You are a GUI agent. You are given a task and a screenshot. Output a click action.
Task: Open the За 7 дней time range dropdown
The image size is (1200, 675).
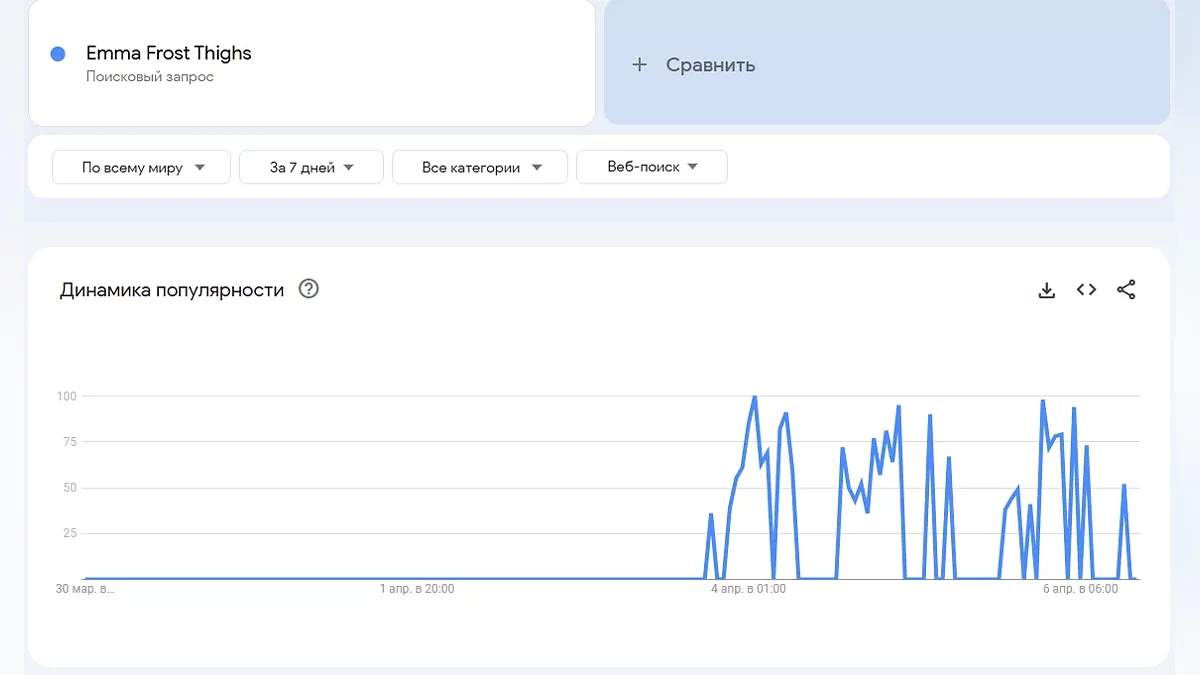(311, 168)
